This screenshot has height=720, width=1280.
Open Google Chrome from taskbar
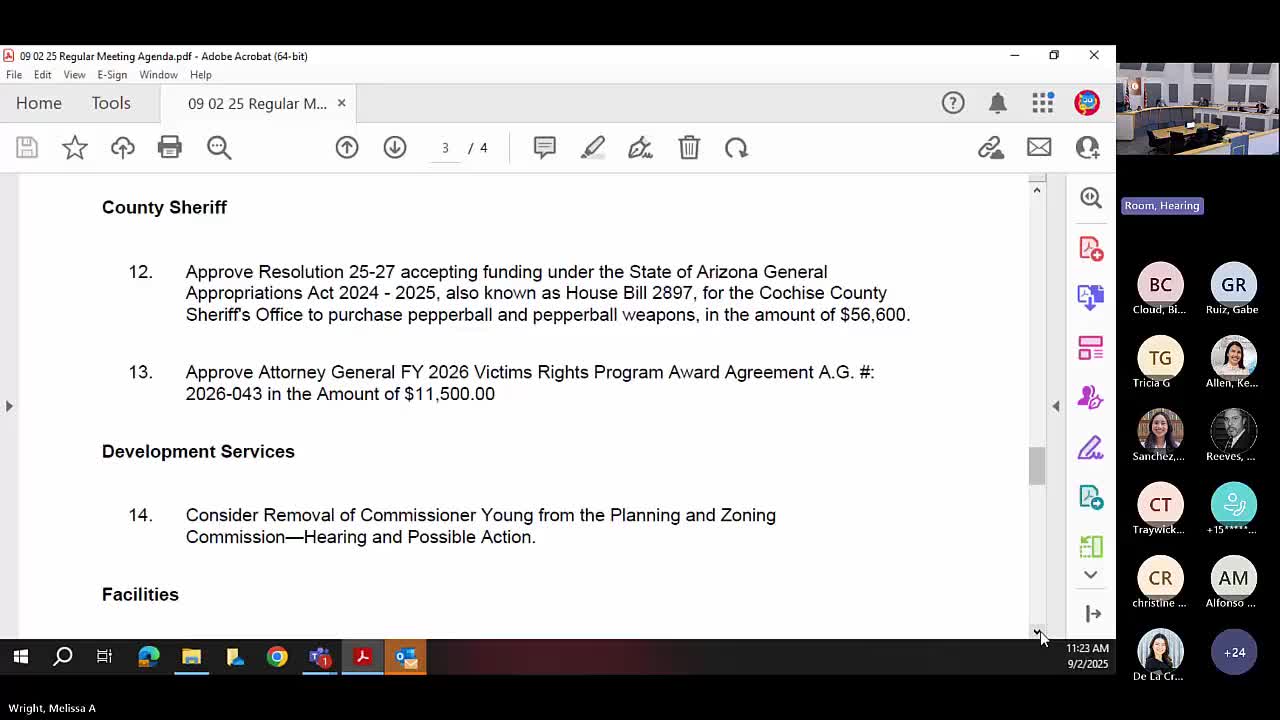(277, 657)
